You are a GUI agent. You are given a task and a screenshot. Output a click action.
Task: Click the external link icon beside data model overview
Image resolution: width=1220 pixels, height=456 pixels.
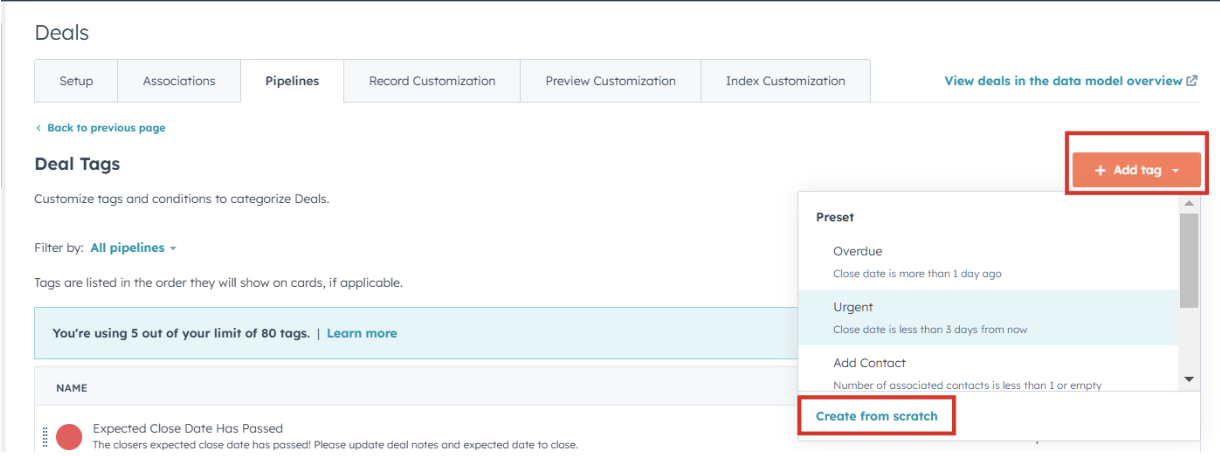pyautogui.click(x=1192, y=81)
